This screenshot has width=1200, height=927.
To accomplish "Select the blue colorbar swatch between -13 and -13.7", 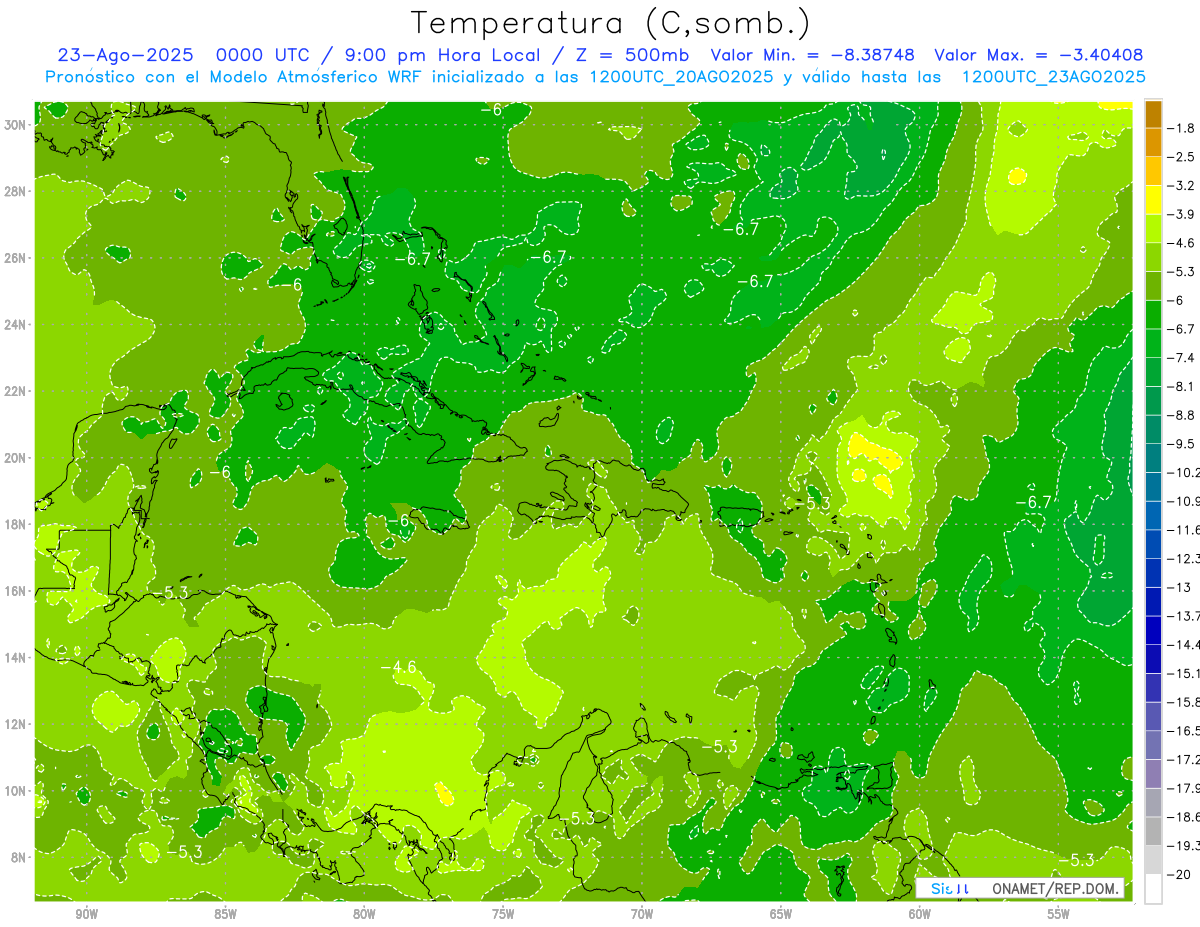I will [x=1153, y=601].
